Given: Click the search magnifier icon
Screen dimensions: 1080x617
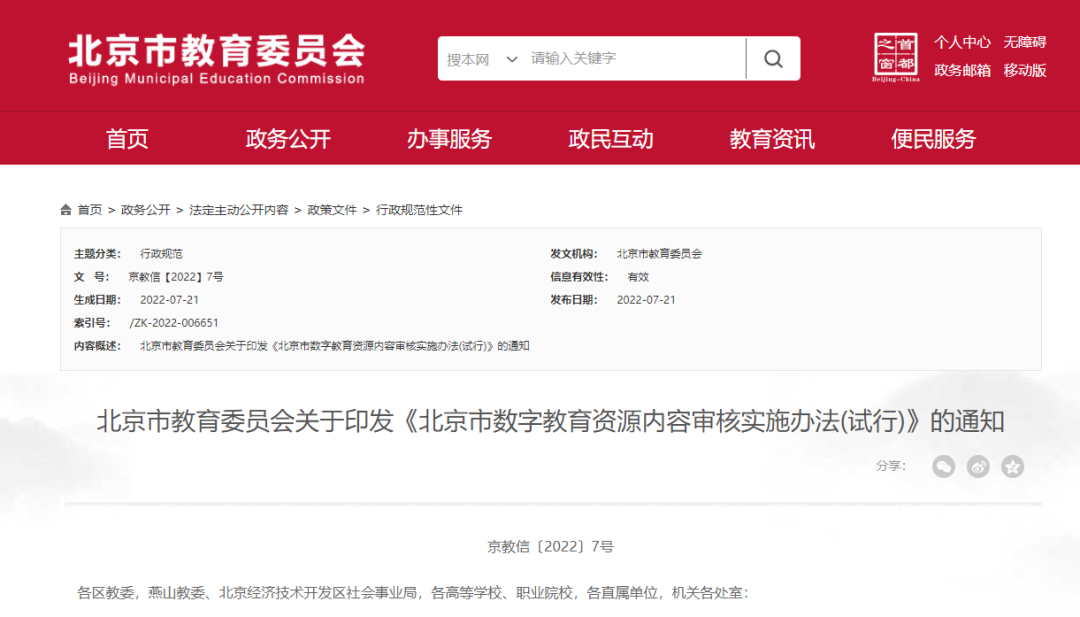Looking at the screenshot, I should click(x=773, y=59).
